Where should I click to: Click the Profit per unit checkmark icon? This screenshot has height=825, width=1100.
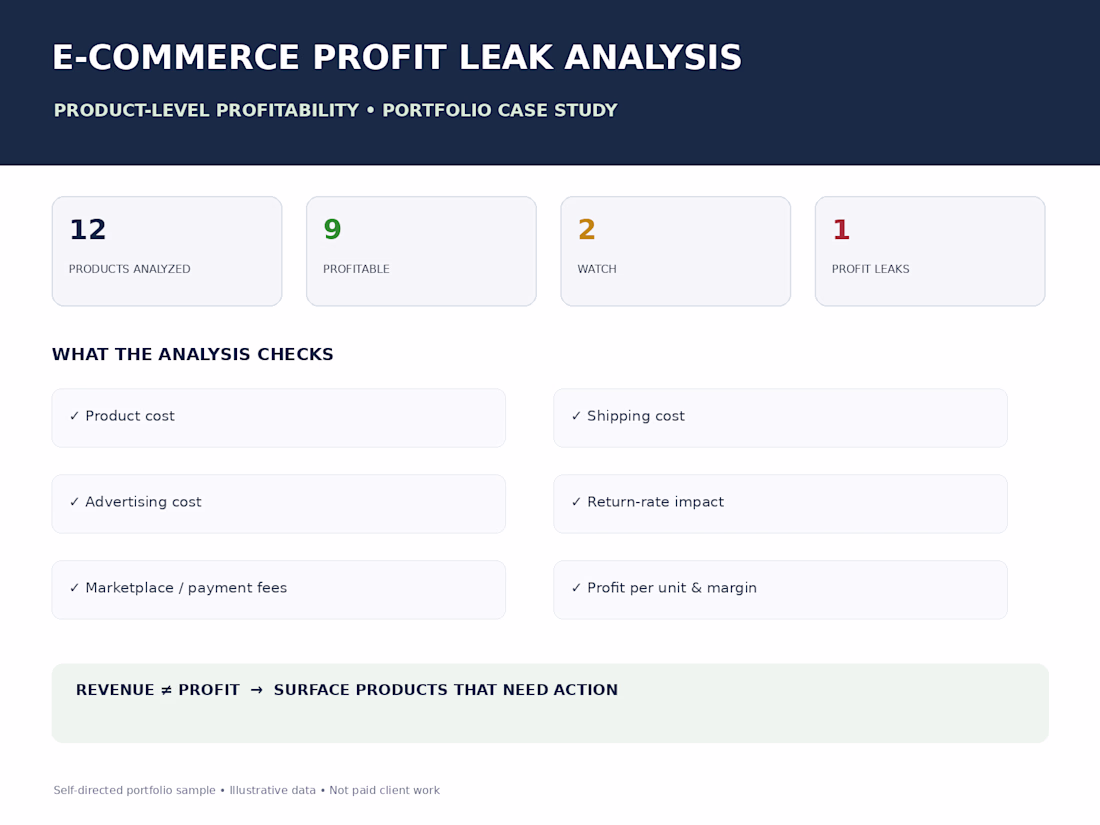(576, 588)
